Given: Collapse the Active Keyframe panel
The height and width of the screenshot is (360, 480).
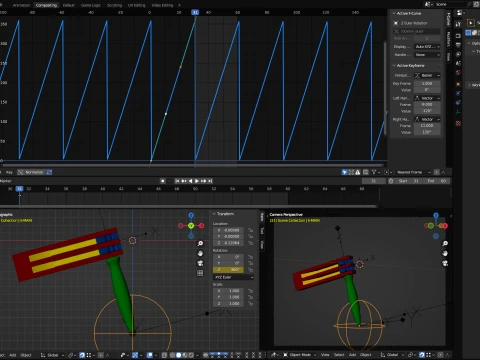Looking at the screenshot, I should pos(394,65).
